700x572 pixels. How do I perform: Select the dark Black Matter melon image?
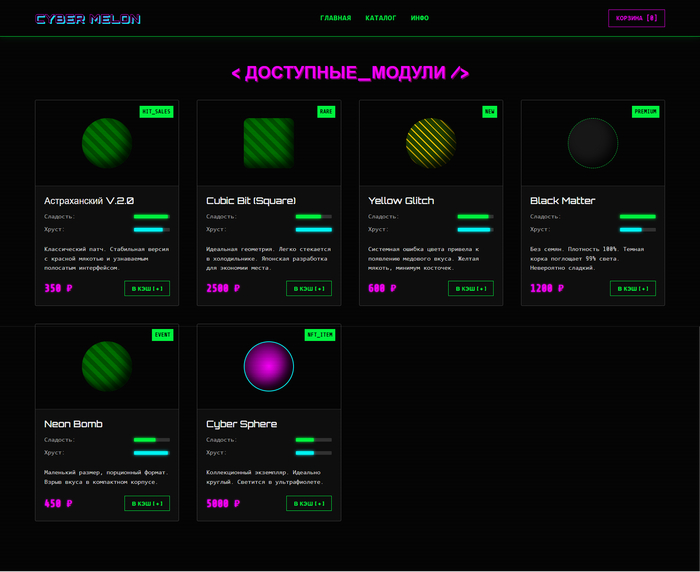(593, 143)
